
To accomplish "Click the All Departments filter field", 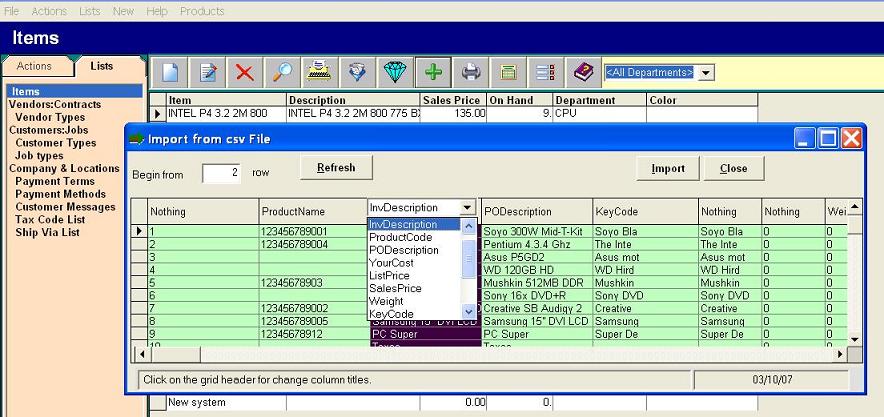I will tap(650, 73).
